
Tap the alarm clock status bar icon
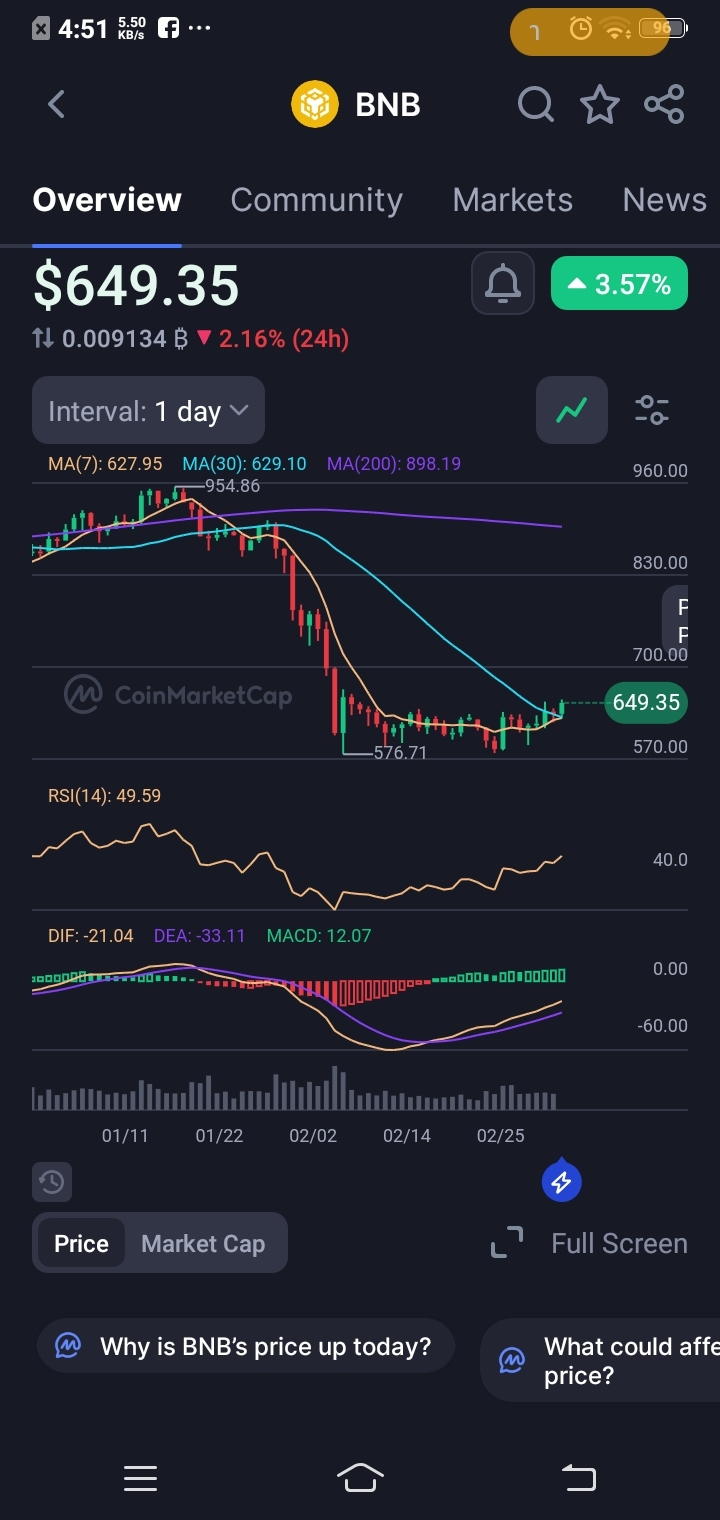[580, 29]
